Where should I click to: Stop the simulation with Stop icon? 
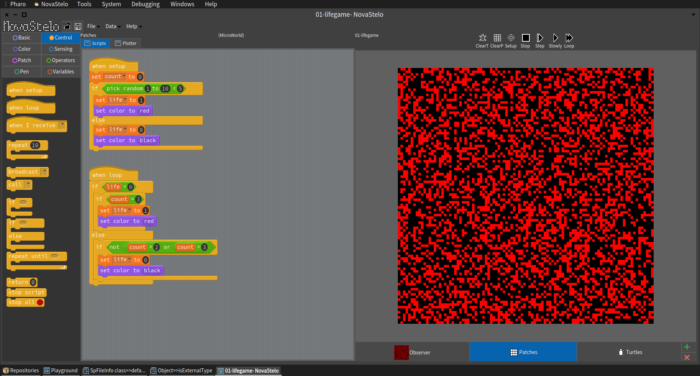(525, 38)
